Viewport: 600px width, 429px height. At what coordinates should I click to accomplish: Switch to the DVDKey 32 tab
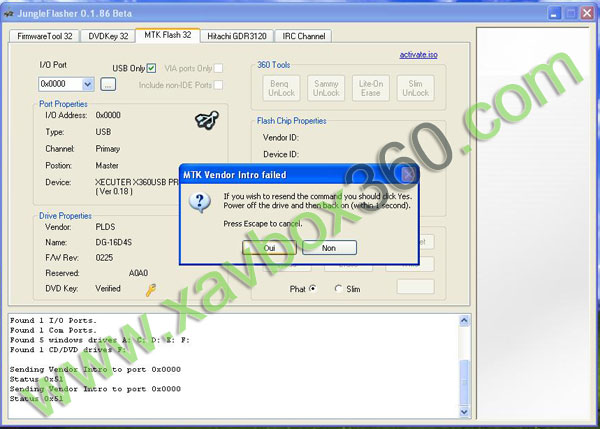point(108,36)
